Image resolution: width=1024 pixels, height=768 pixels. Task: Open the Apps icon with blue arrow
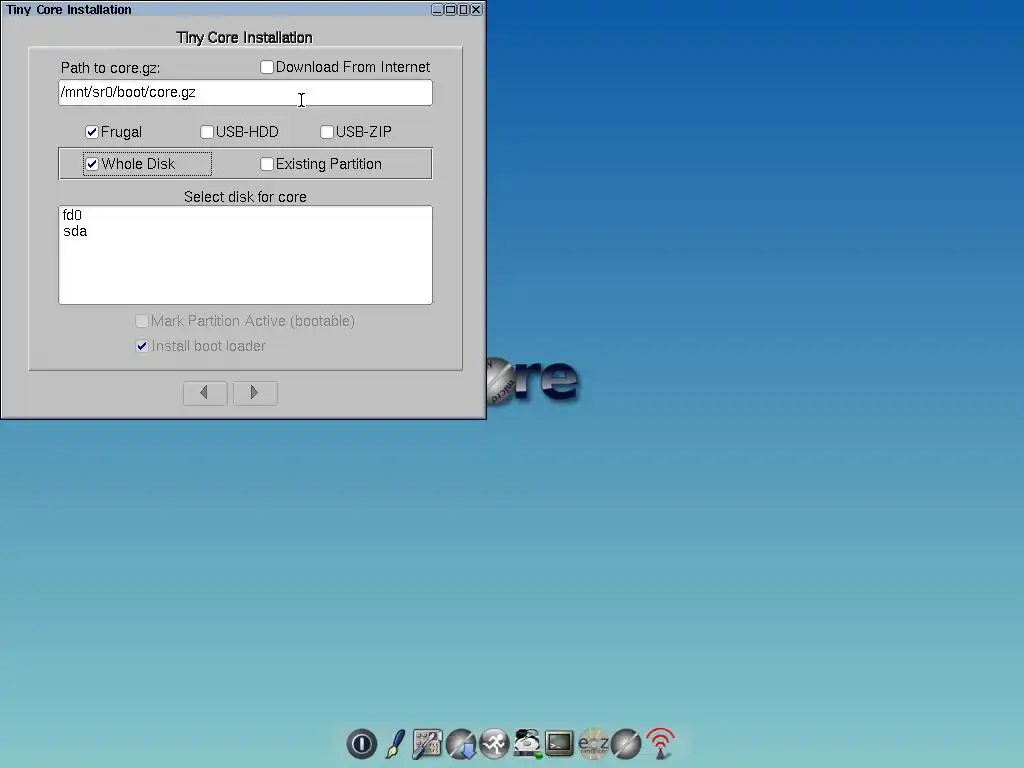(x=461, y=744)
